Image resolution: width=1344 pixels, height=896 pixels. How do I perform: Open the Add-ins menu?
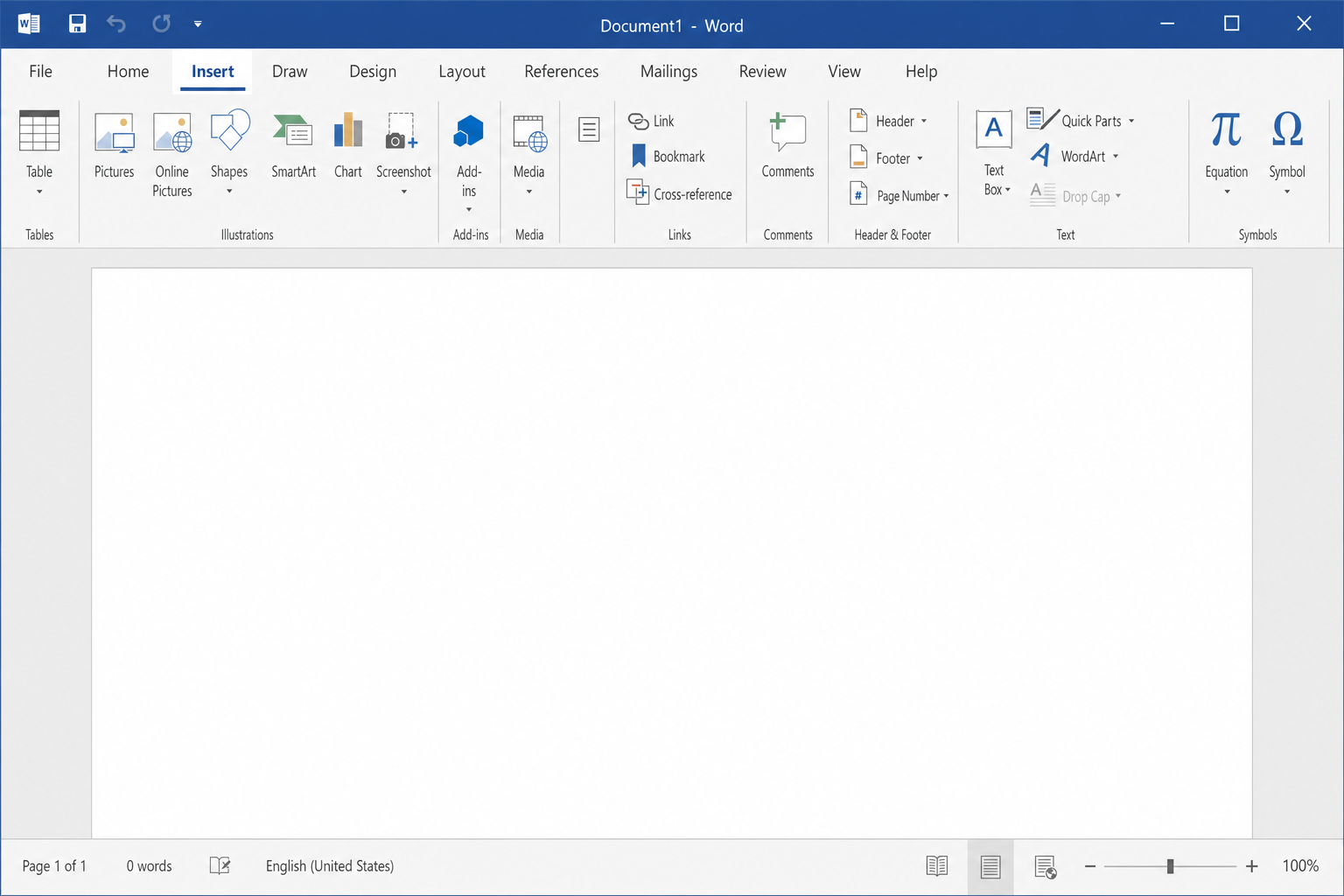pyautogui.click(x=469, y=164)
